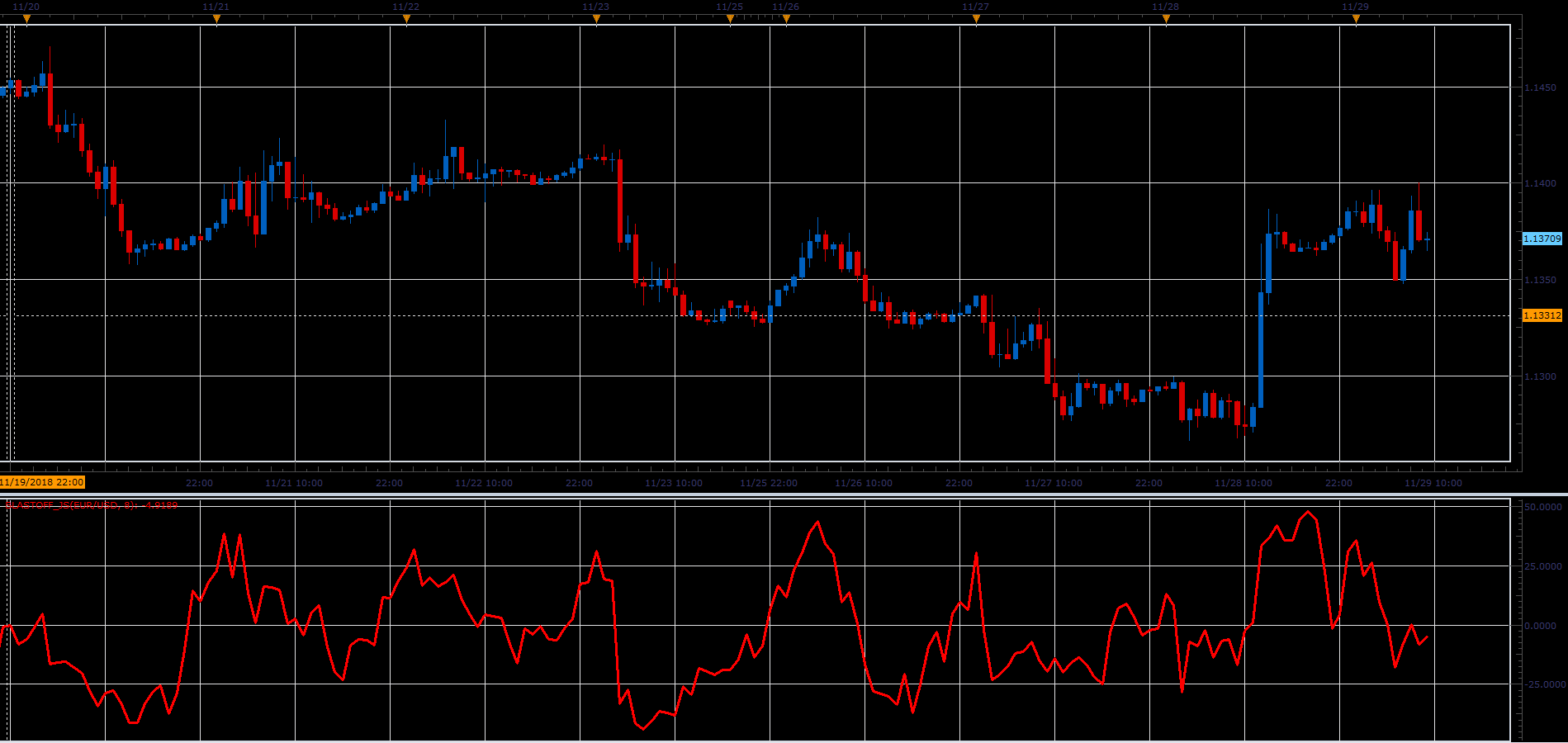Select the 11/26 day marker triangle

[786, 19]
